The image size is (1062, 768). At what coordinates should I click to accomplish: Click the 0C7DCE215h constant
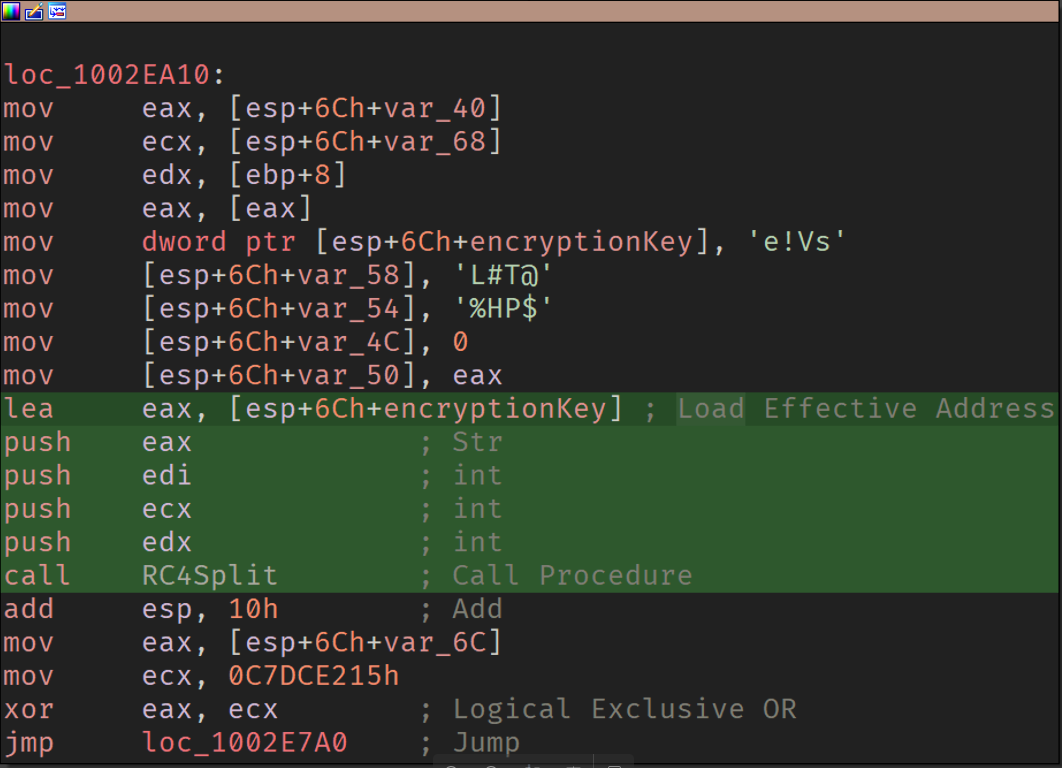[x=314, y=675]
